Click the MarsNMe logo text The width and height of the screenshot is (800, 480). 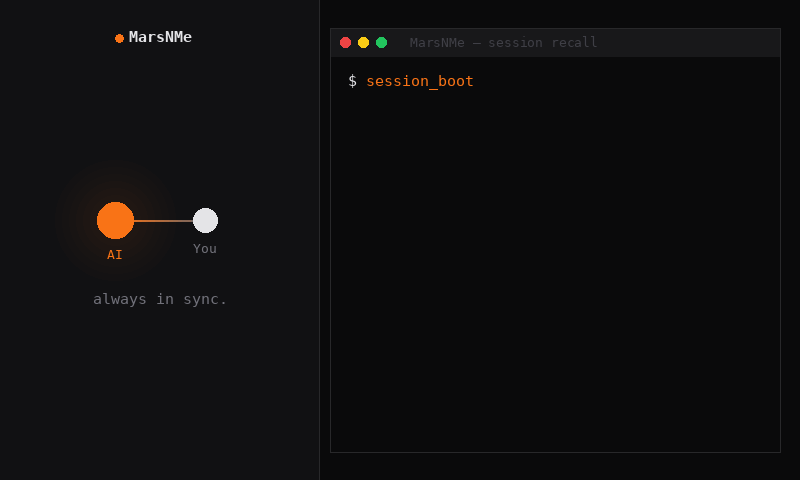point(160,37)
